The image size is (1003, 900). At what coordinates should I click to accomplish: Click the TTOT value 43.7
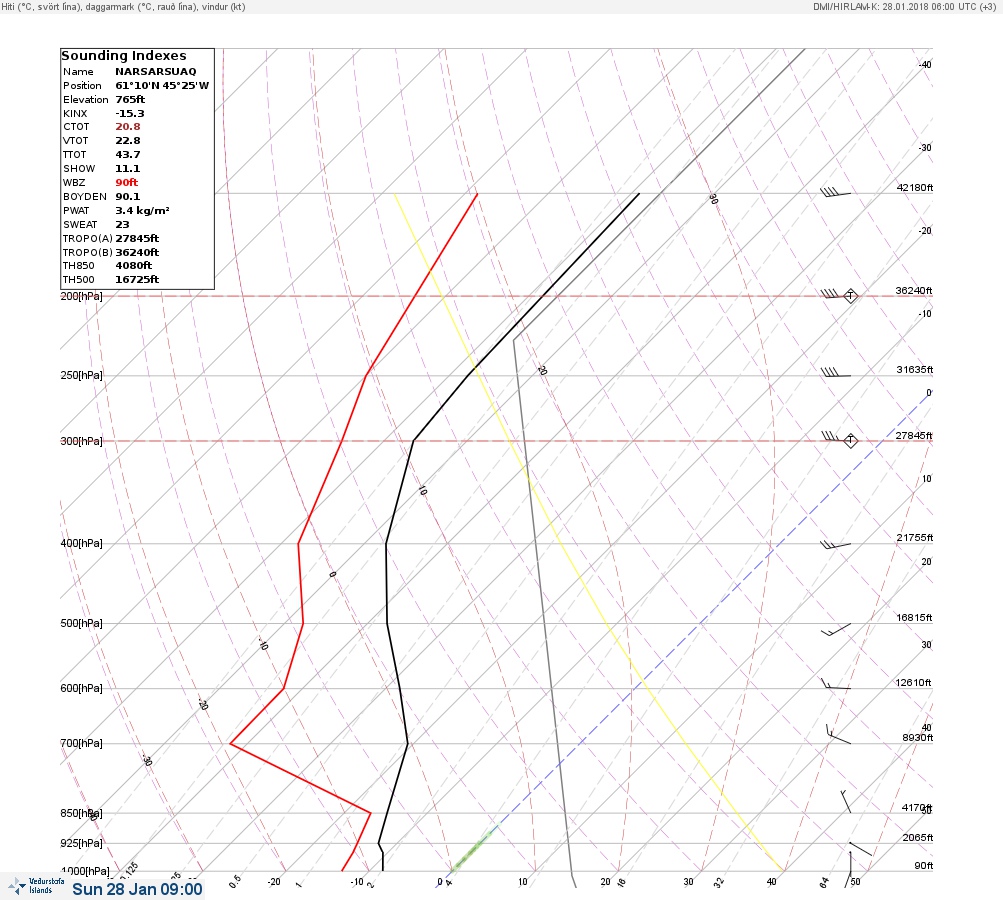pyautogui.click(x=128, y=155)
